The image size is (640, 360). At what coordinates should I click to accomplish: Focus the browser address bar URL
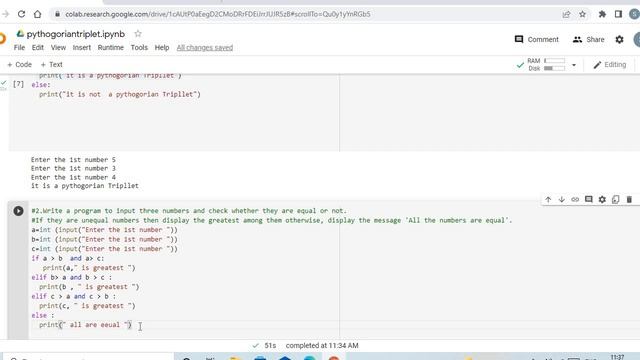point(218,14)
